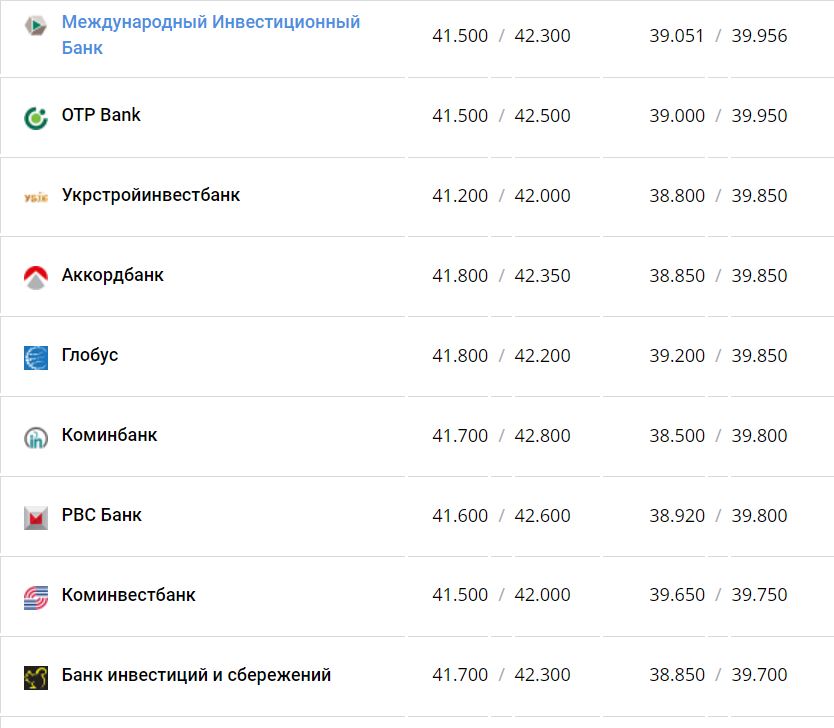This screenshot has width=834, height=728.
Task: Open the Коминбанк bank page
Action: pos(109,435)
